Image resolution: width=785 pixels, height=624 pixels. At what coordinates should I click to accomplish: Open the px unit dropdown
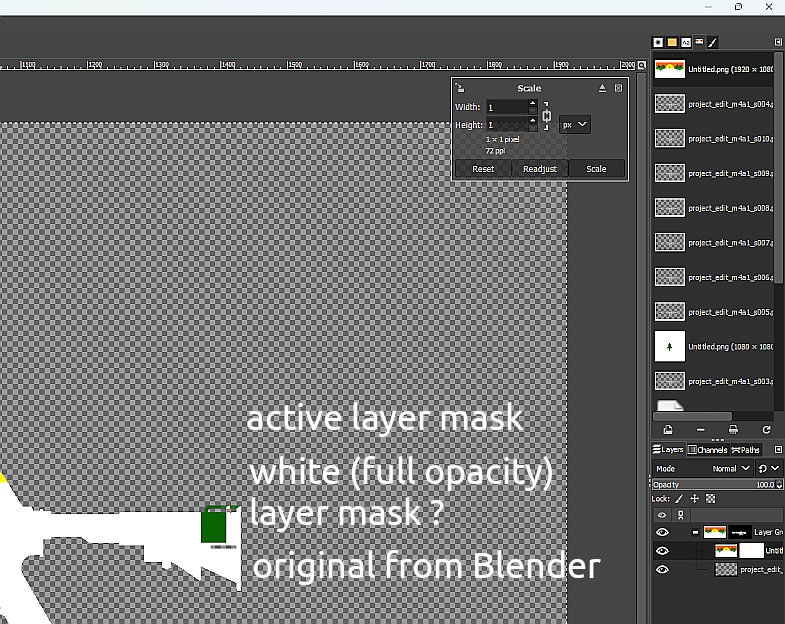[574, 125]
